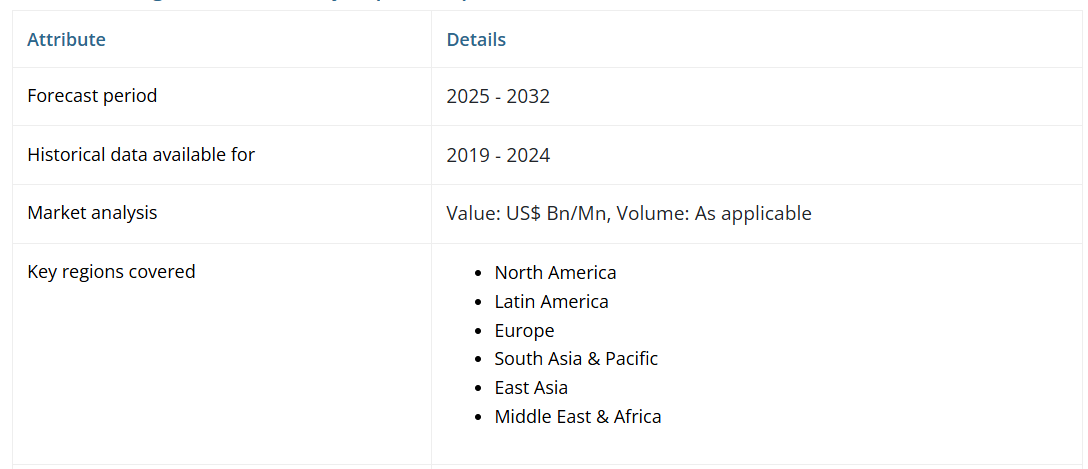
Task: Click Middle East & Africa list item
Action: pyautogui.click(x=578, y=417)
